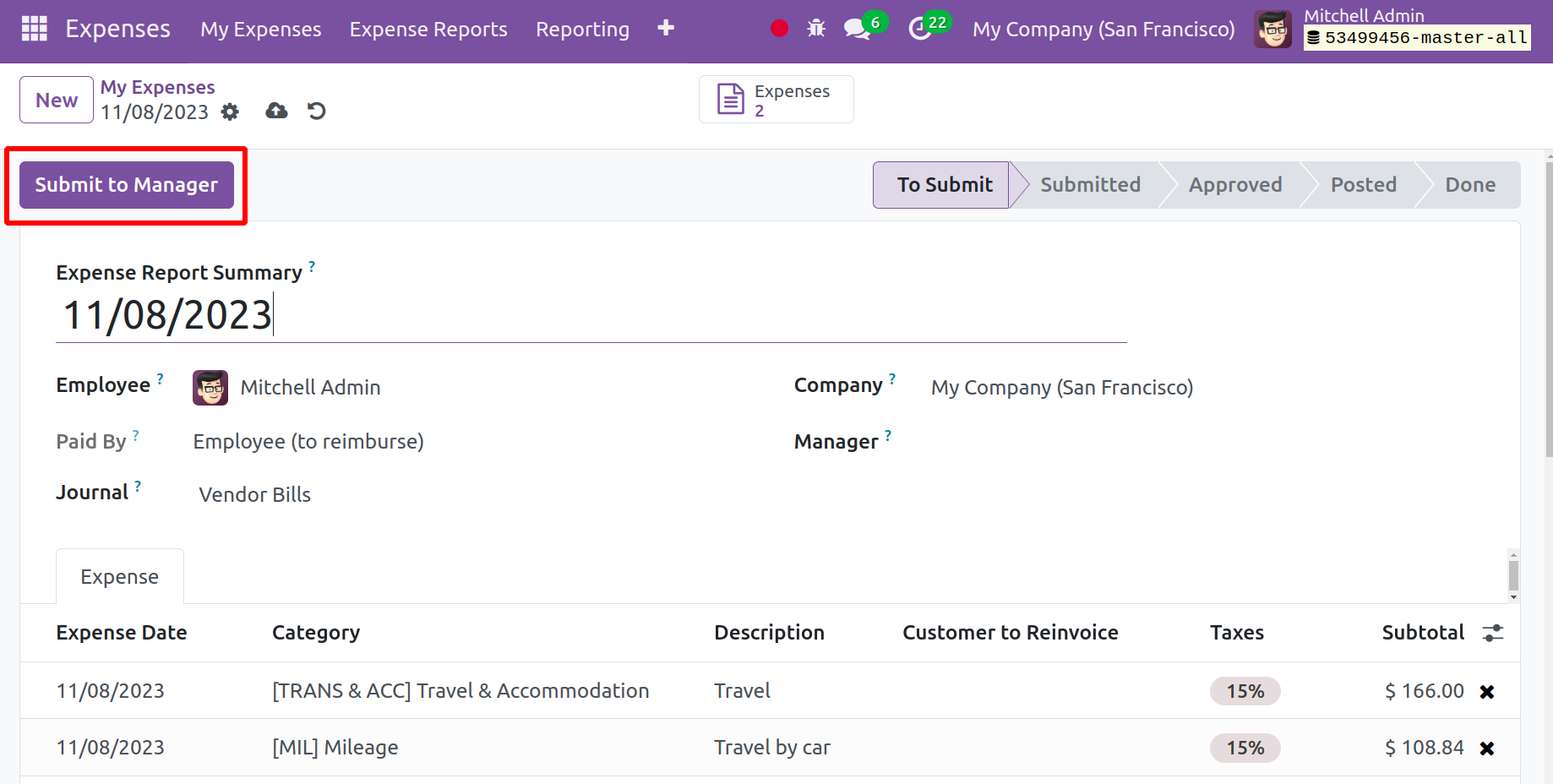Click Submit to Manager button
Image resolution: width=1553 pixels, height=784 pixels.
point(127,185)
